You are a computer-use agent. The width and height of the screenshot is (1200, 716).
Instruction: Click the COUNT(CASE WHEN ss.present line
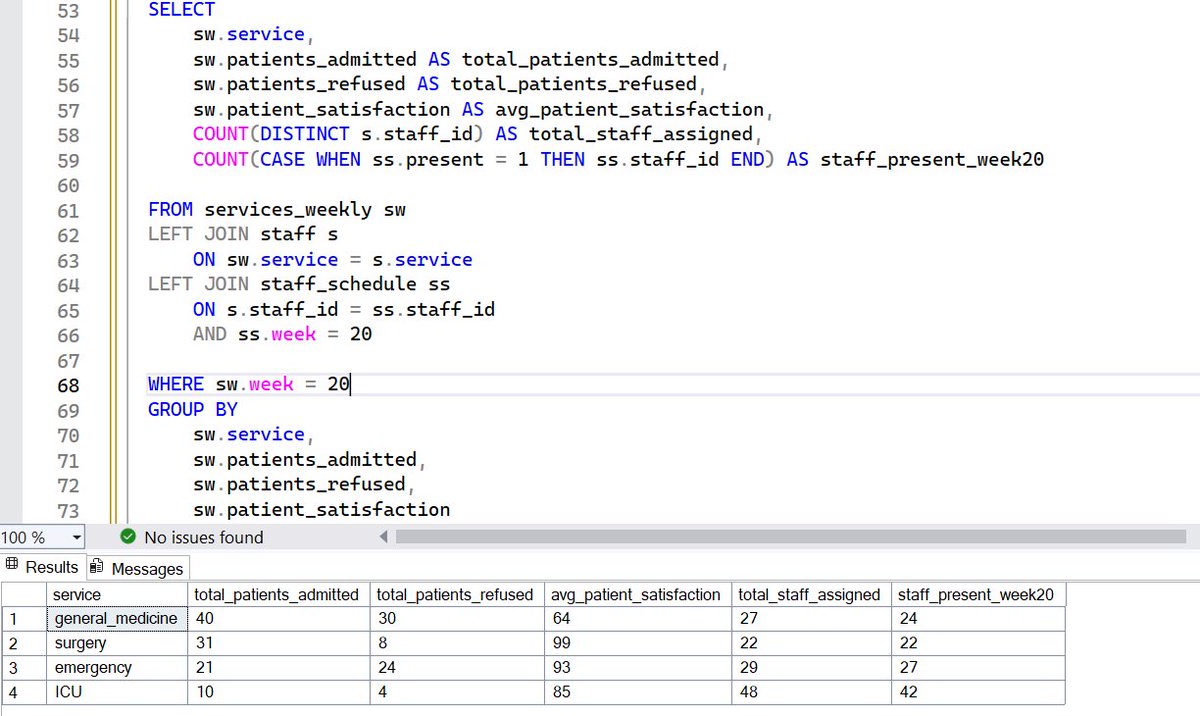(x=619, y=159)
